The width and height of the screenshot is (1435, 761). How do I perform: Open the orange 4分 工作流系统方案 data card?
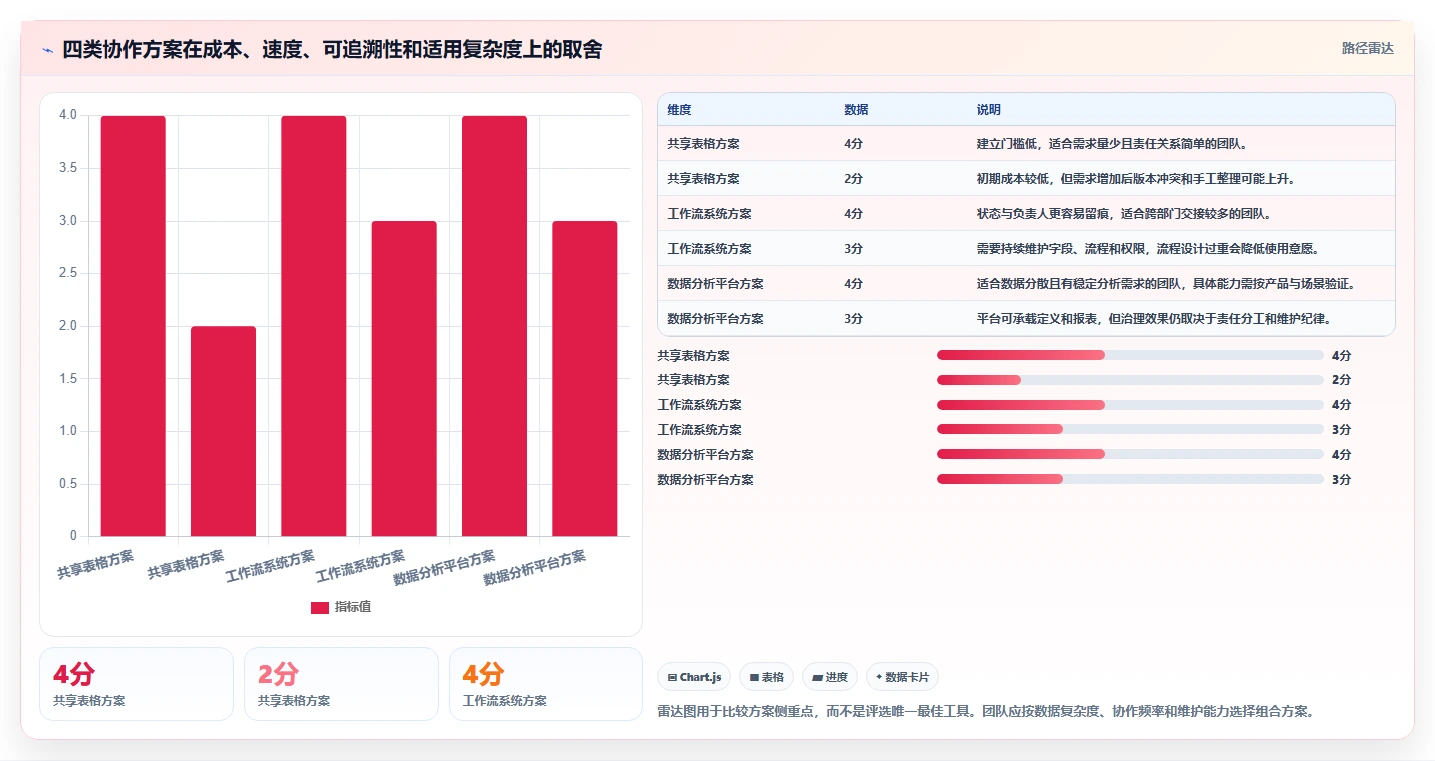(x=546, y=684)
